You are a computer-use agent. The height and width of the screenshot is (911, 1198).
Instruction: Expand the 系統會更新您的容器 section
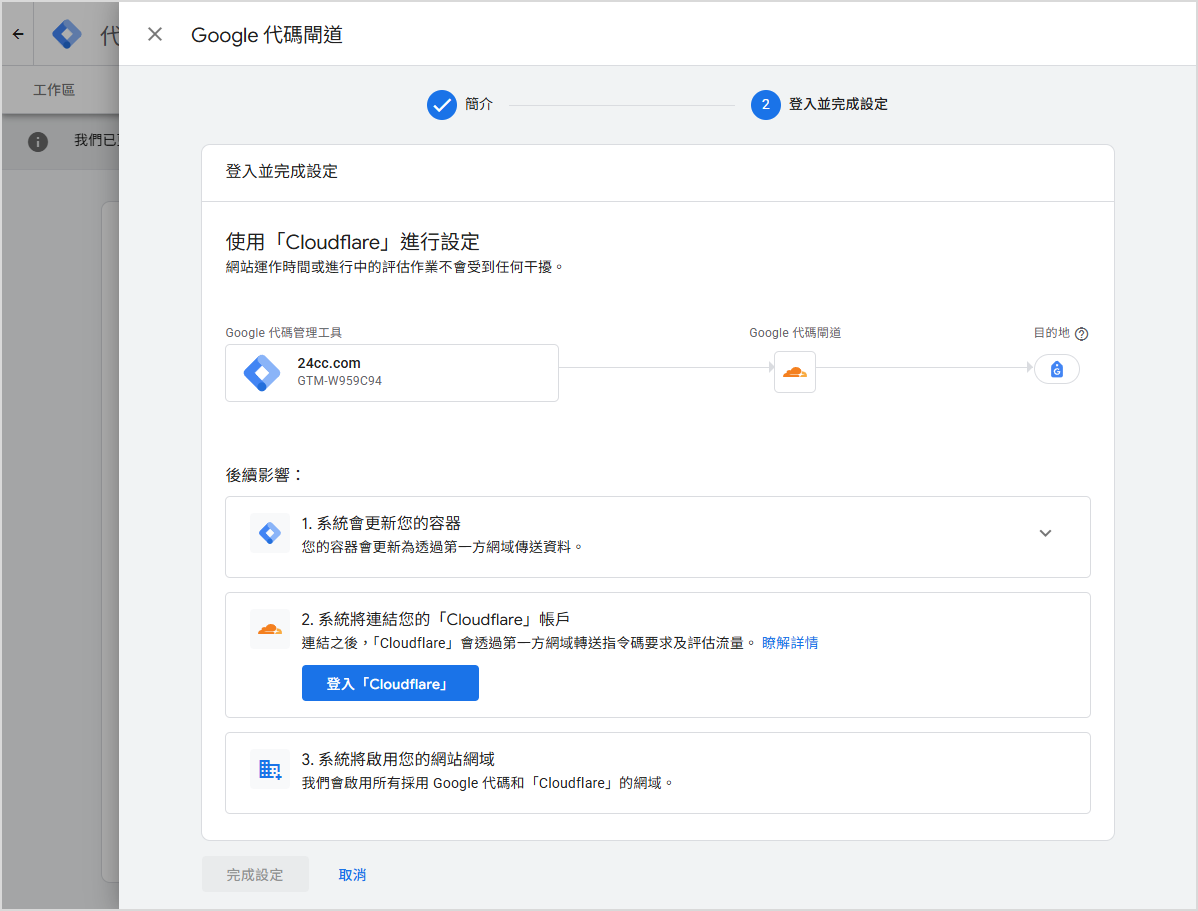(x=1045, y=533)
